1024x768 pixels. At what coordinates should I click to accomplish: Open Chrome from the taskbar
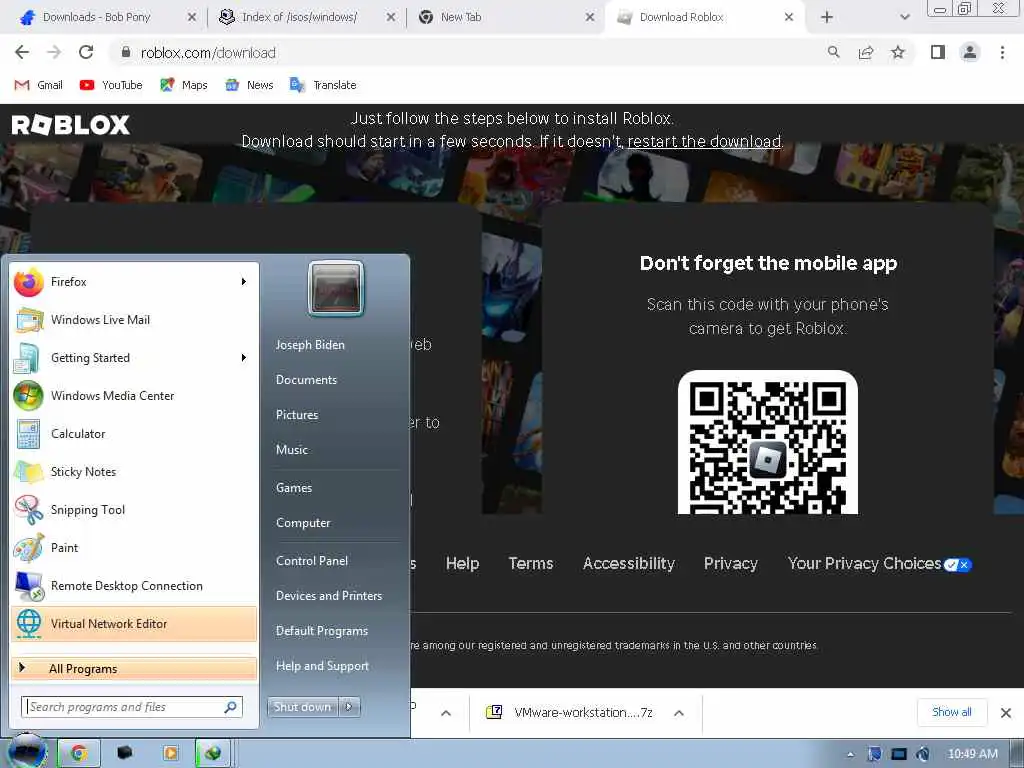coord(79,753)
